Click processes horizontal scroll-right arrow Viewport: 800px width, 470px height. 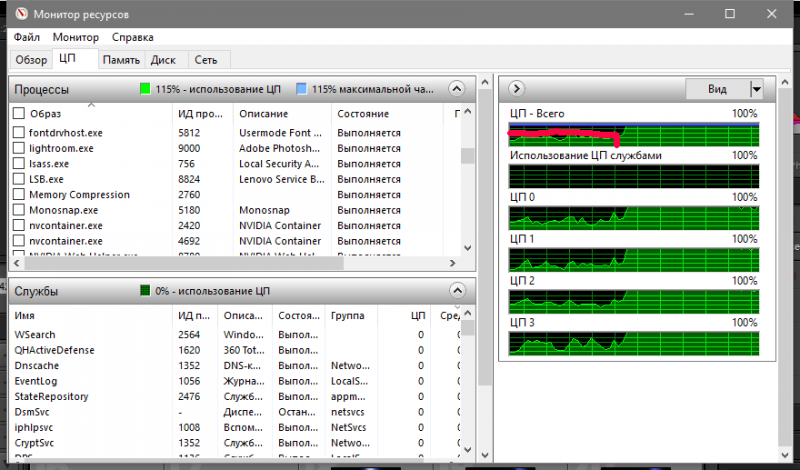click(x=452, y=263)
